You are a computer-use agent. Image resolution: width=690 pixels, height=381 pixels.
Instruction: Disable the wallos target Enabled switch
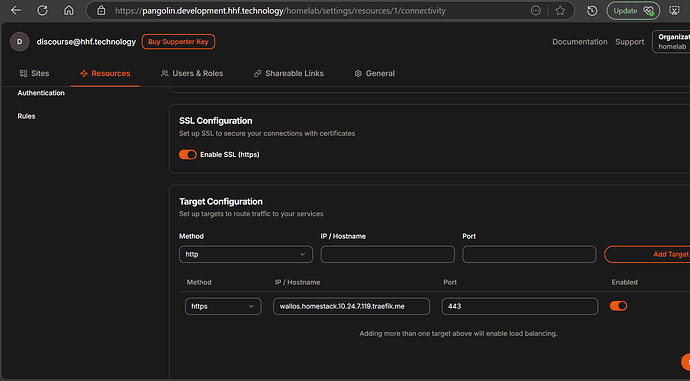click(618, 306)
